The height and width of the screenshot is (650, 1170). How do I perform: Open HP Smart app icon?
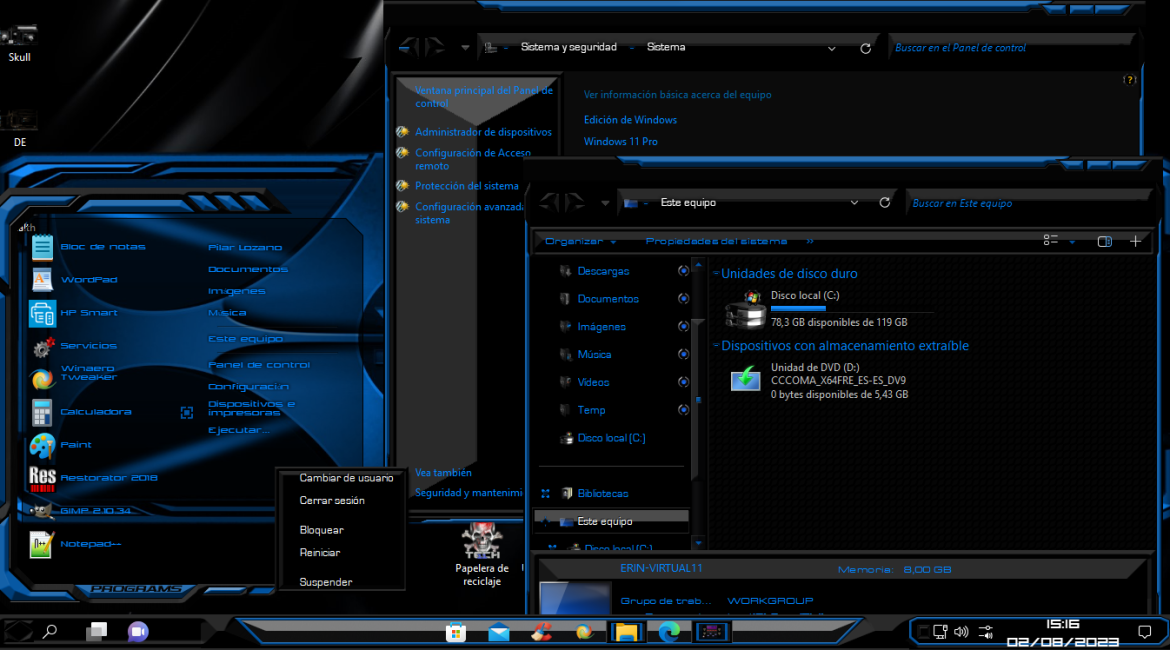tap(43, 313)
